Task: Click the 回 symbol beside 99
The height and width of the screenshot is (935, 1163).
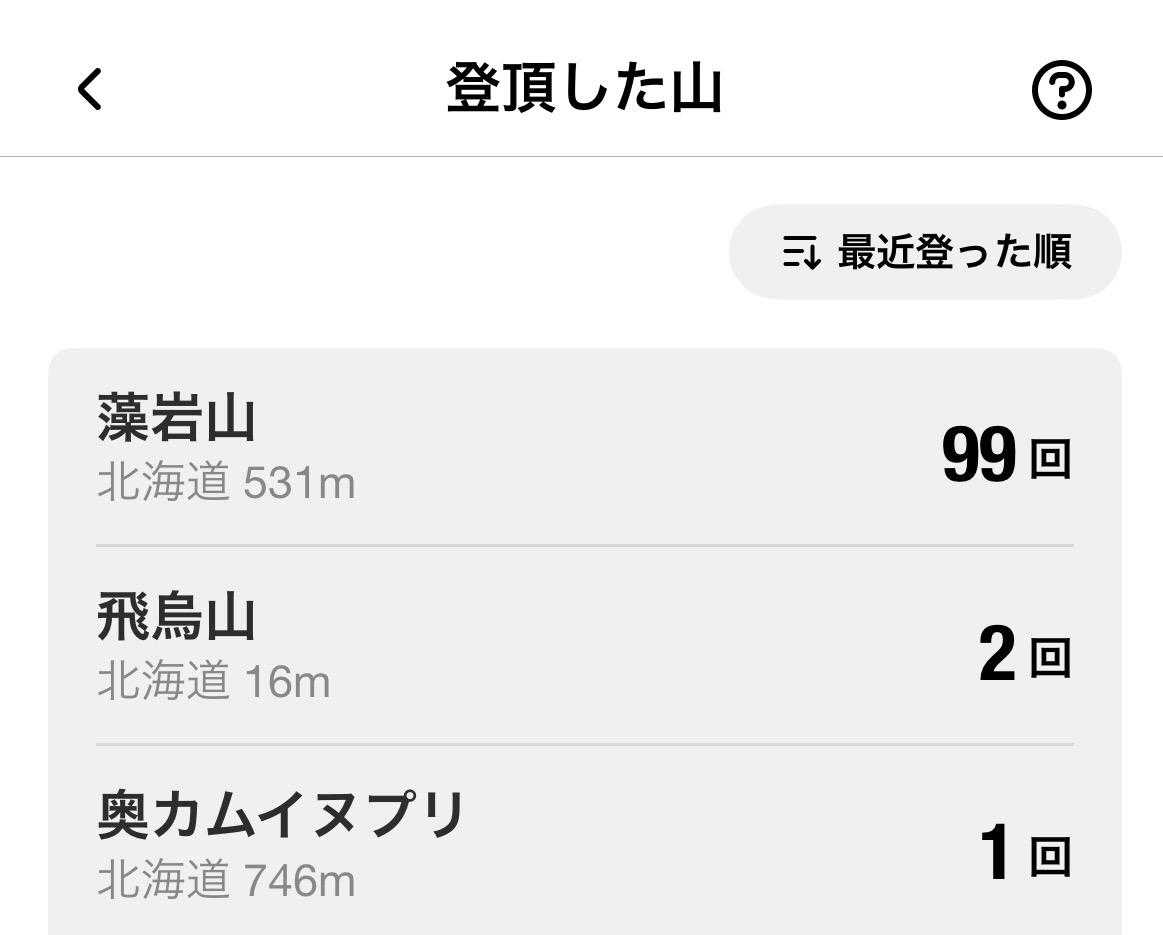Action: point(1050,460)
